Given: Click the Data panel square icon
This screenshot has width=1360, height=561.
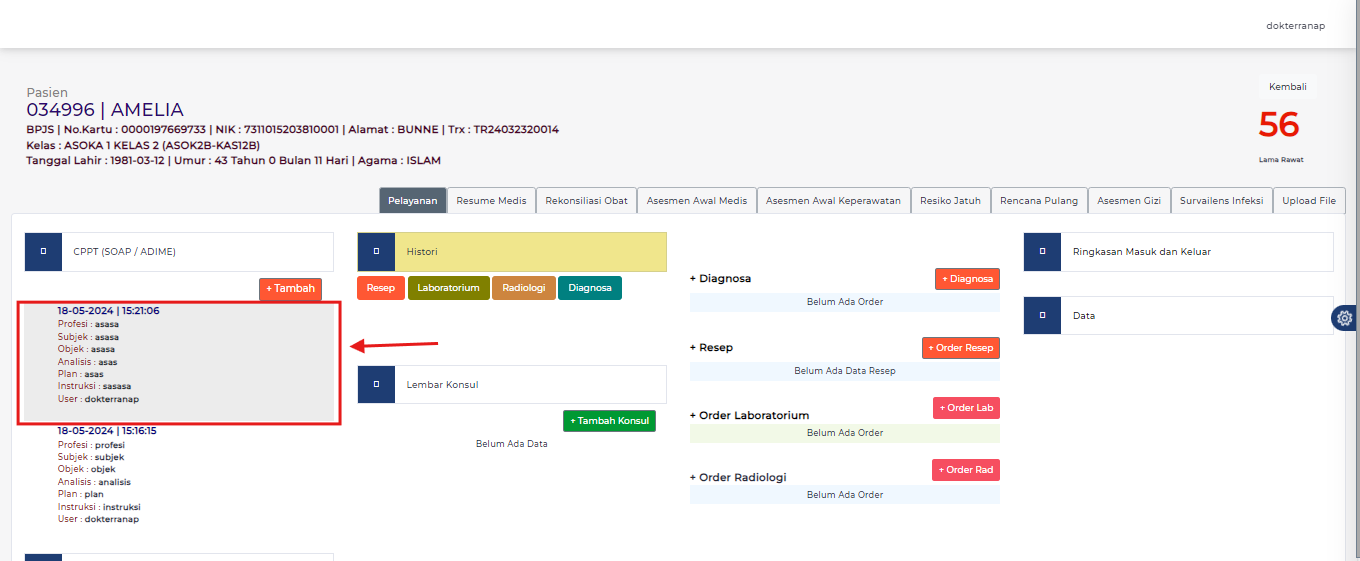Looking at the screenshot, I should tap(1042, 315).
